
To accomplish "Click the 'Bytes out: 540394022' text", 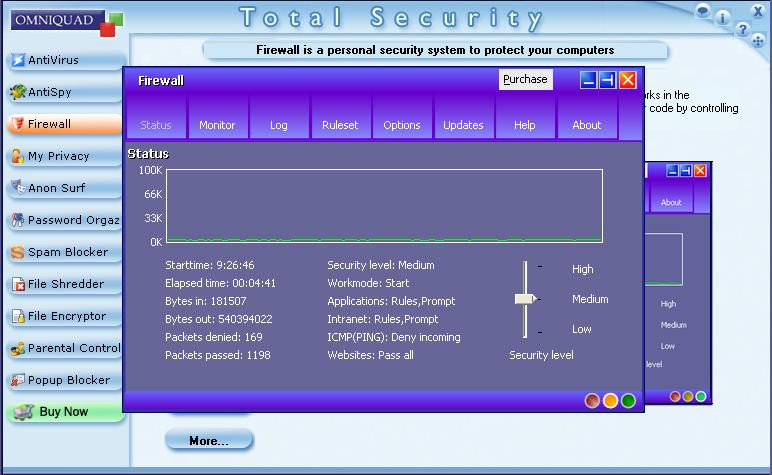I will 219,319.
